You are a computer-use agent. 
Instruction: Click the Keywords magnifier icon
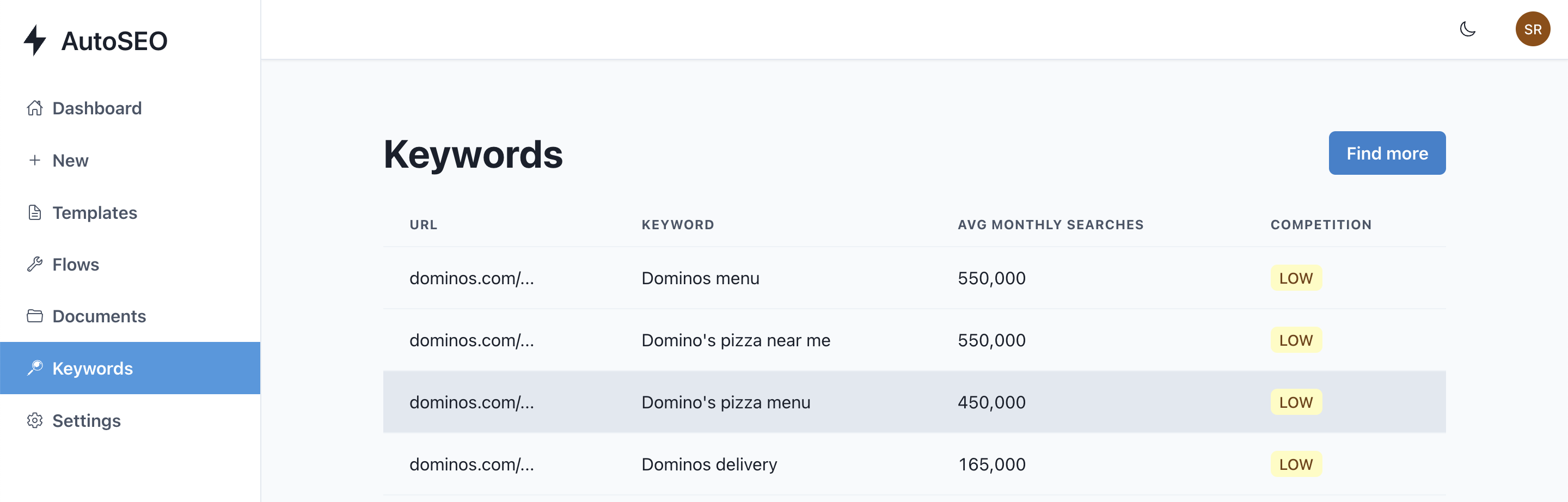[35, 368]
